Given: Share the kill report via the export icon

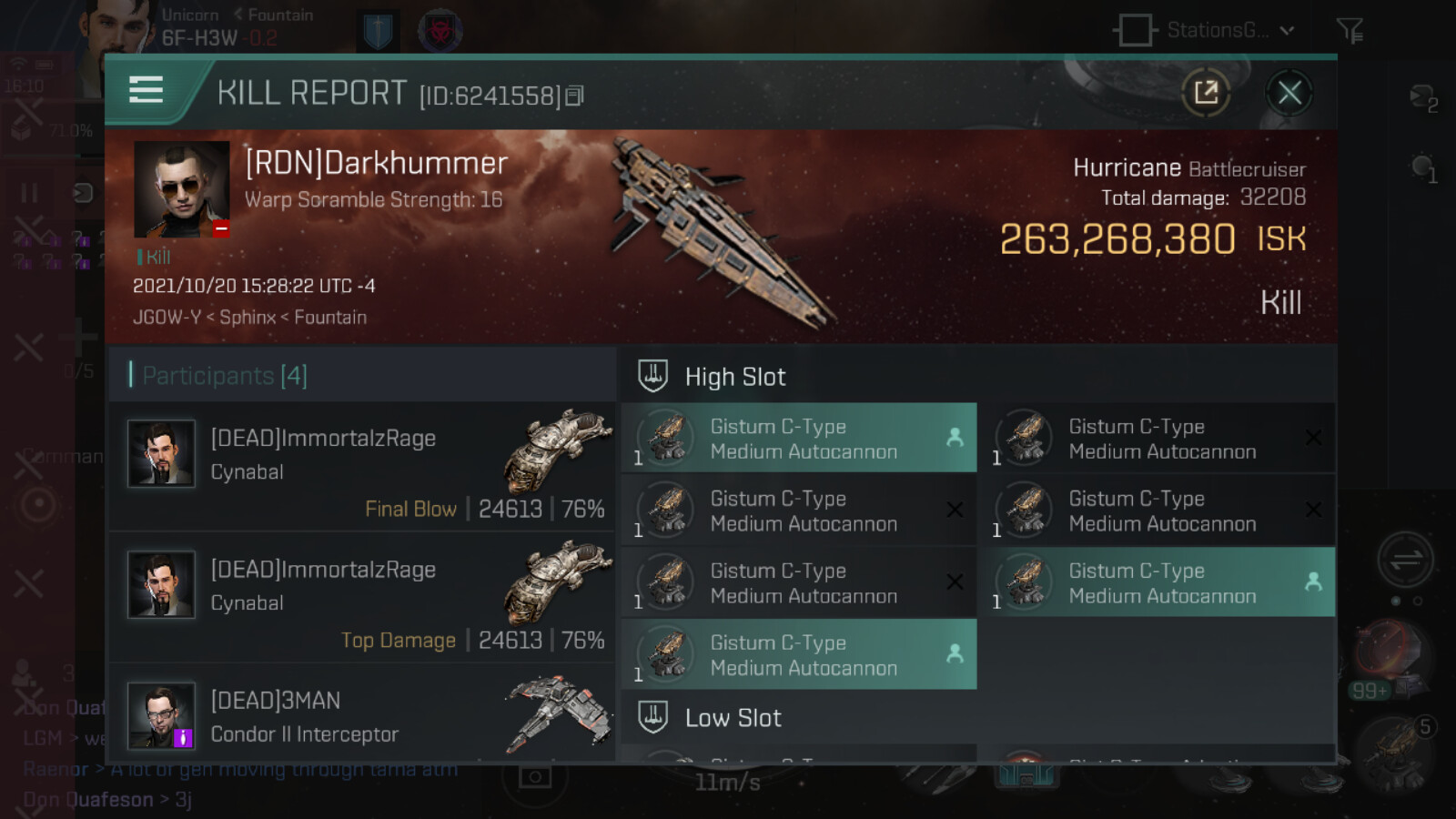Looking at the screenshot, I should tap(1206, 92).
